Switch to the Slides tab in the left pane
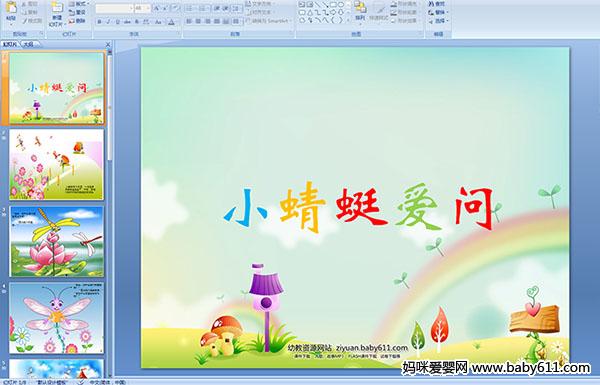This screenshot has height=385, width=600. pyautogui.click(x=10, y=44)
